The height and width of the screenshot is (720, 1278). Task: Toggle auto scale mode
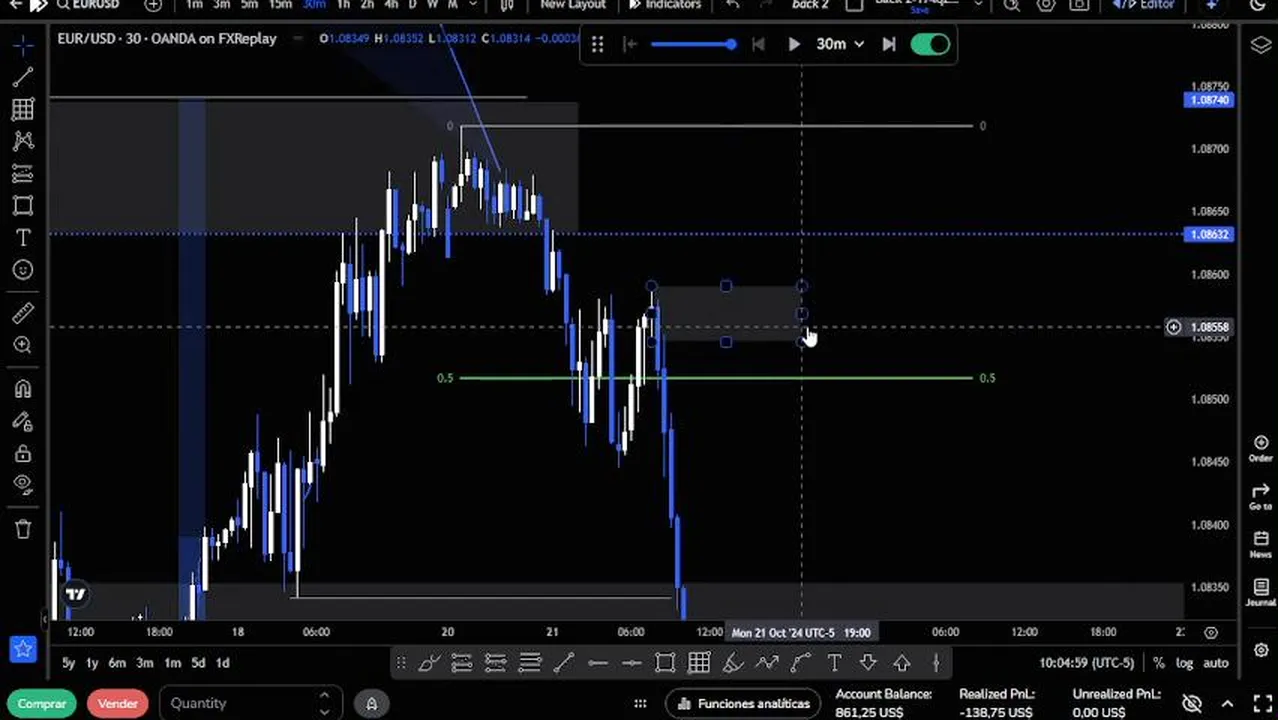(1215, 662)
